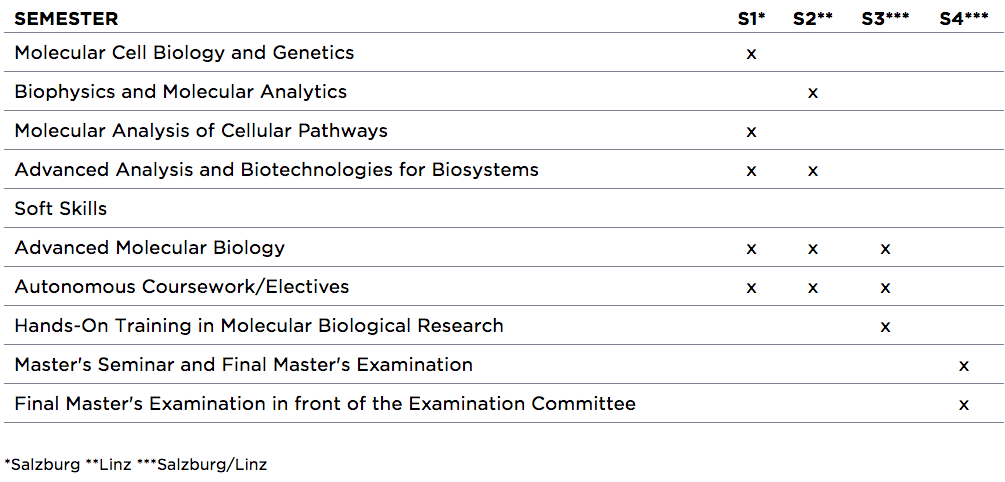Click the Salzburg Linz footnote text
1005x482 pixels.
135,465
